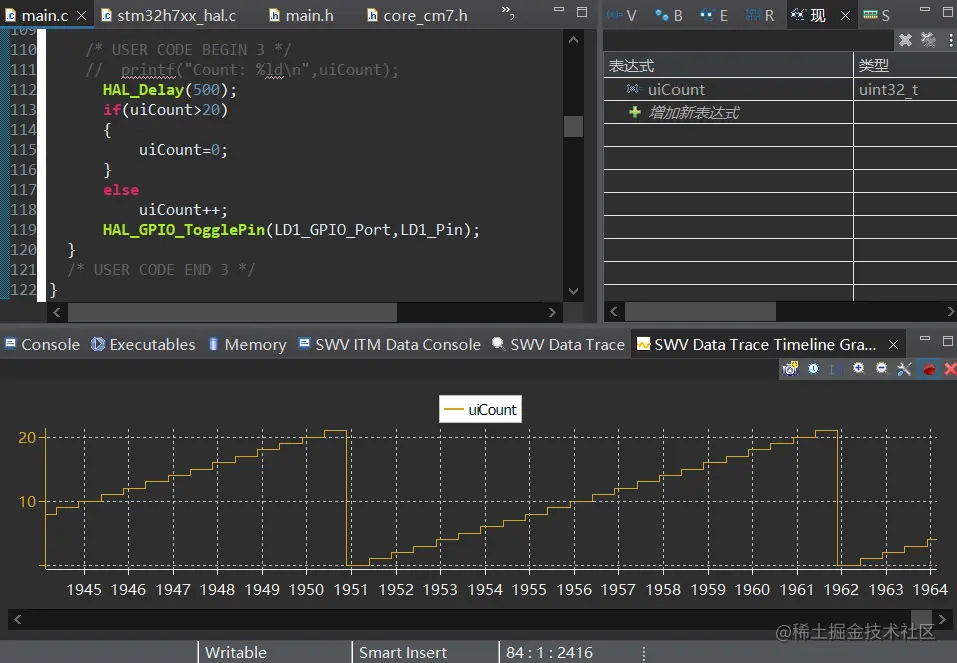The image size is (957, 663).
Task: Click expressions view horizontal scrollbar left arrow
Action: tap(614, 311)
